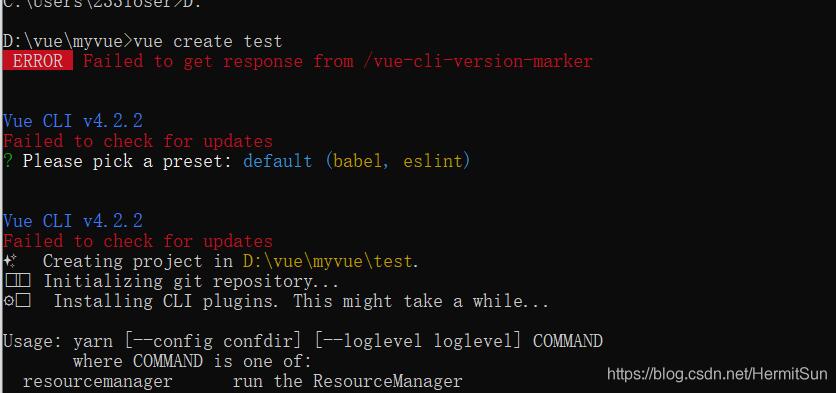
Task: Click the green question mark prompt
Action: [x=7, y=161]
